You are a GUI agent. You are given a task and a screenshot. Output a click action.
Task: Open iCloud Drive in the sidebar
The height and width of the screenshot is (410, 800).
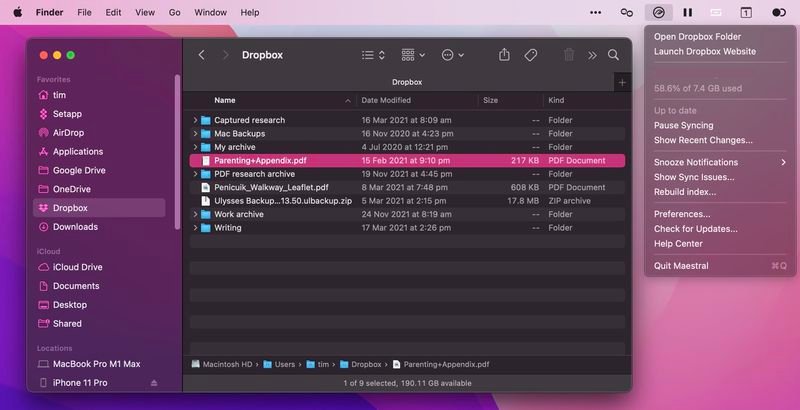(x=99, y=267)
